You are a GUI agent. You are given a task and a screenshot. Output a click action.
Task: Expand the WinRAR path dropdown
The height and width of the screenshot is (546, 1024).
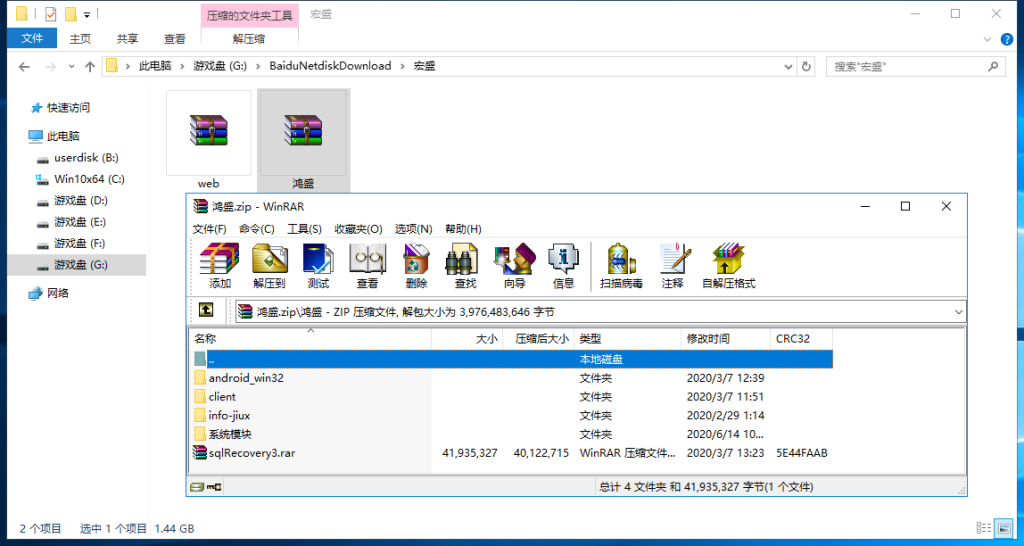click(x=958, y=312)
